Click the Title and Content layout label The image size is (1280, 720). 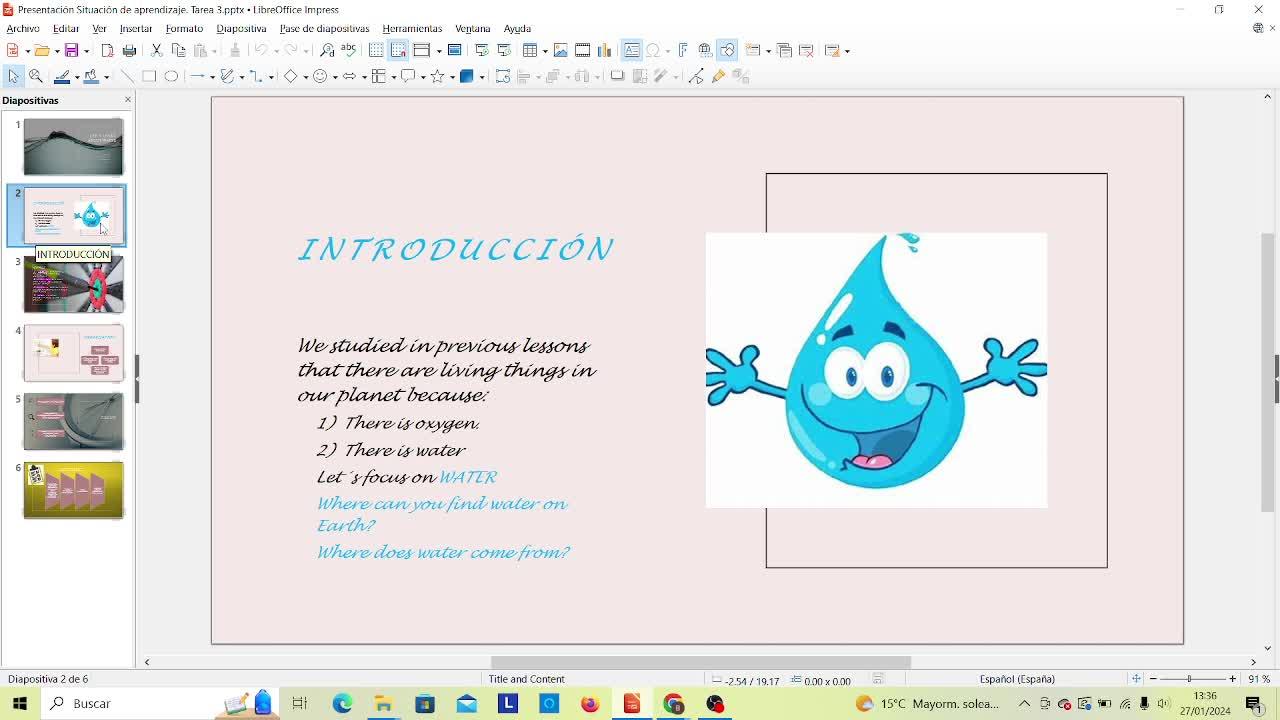point(526,679)
